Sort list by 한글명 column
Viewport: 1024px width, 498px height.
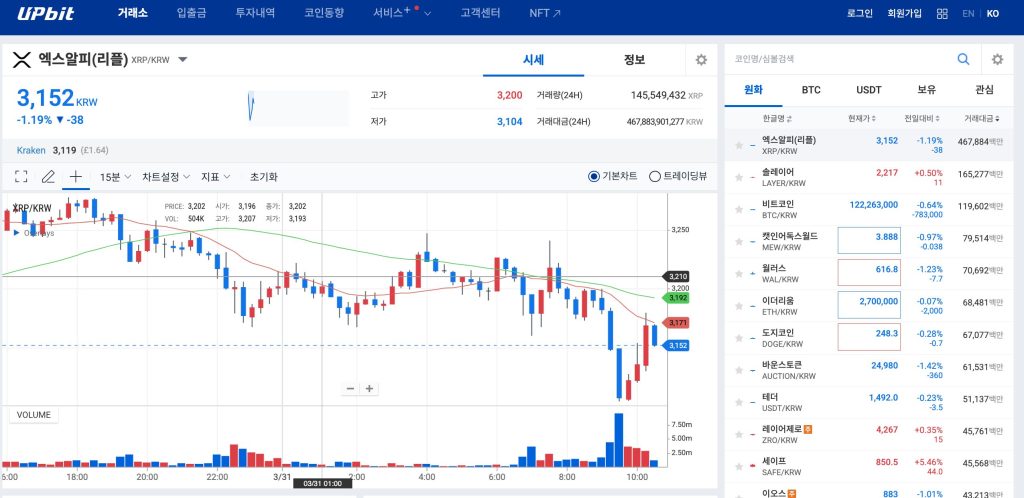[777, 118]
